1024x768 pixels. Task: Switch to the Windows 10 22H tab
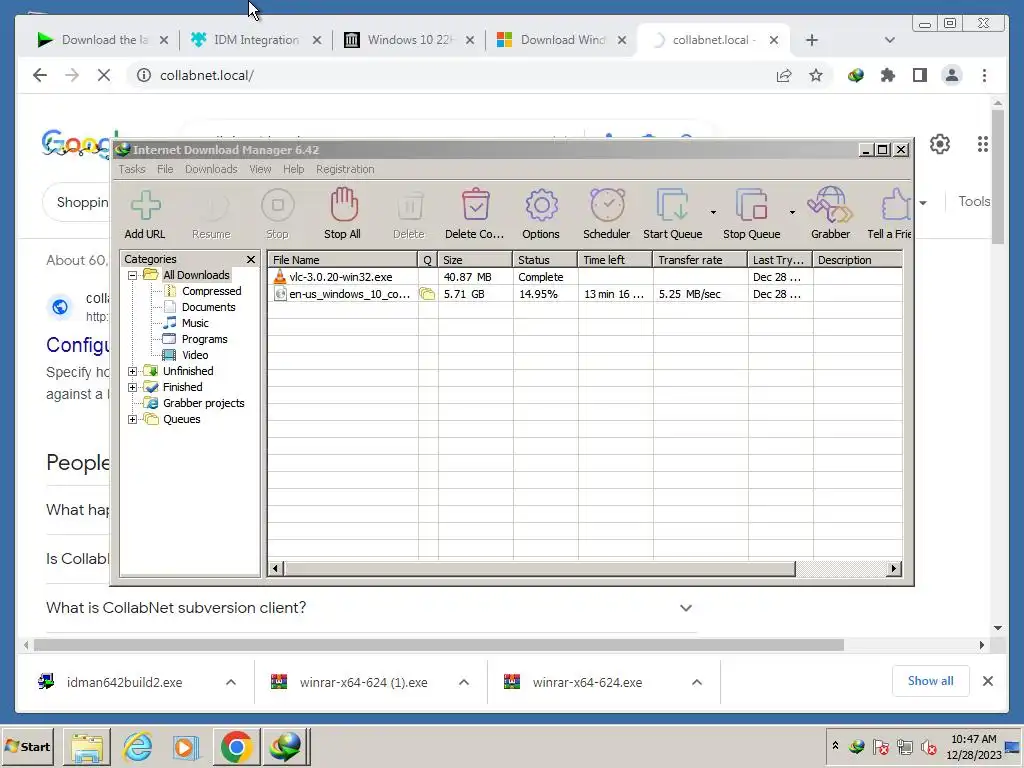[410, 40]
